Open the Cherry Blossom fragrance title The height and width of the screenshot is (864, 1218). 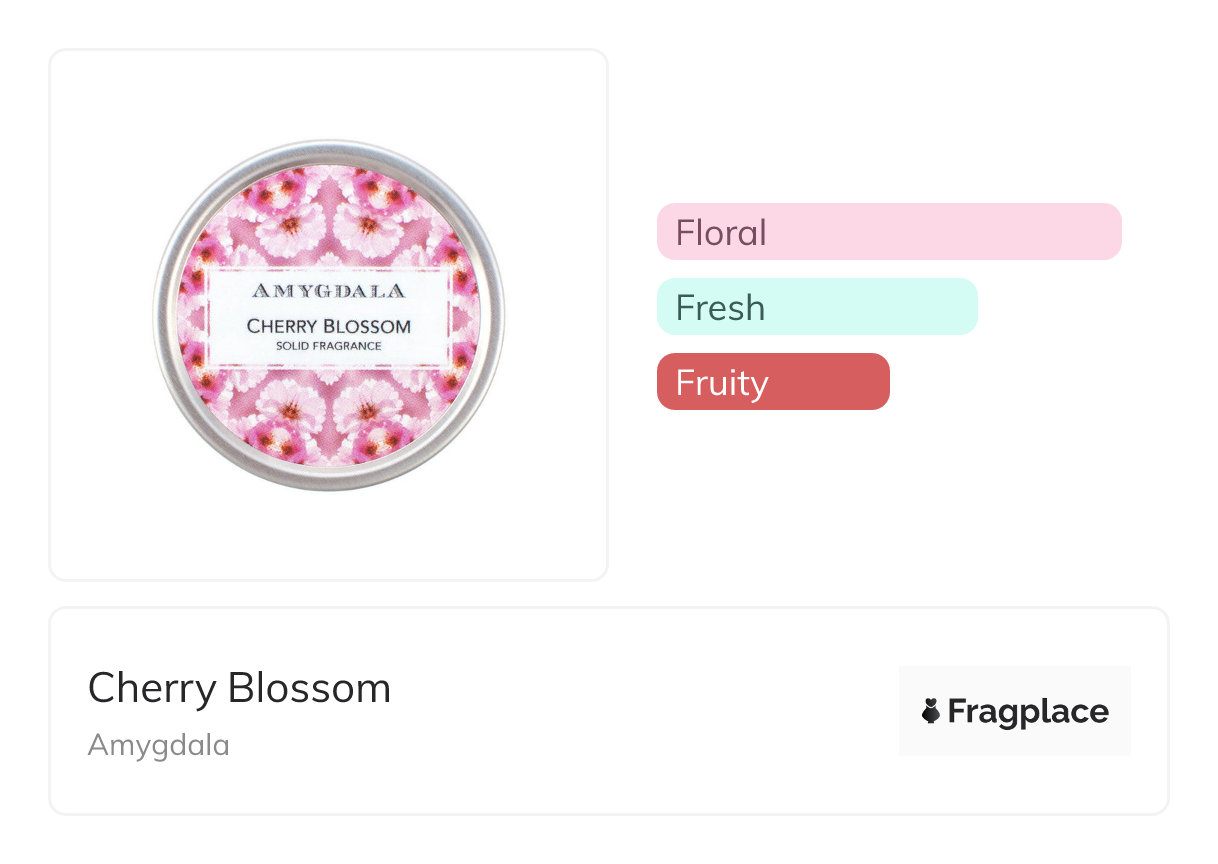[x=239, y=688]
